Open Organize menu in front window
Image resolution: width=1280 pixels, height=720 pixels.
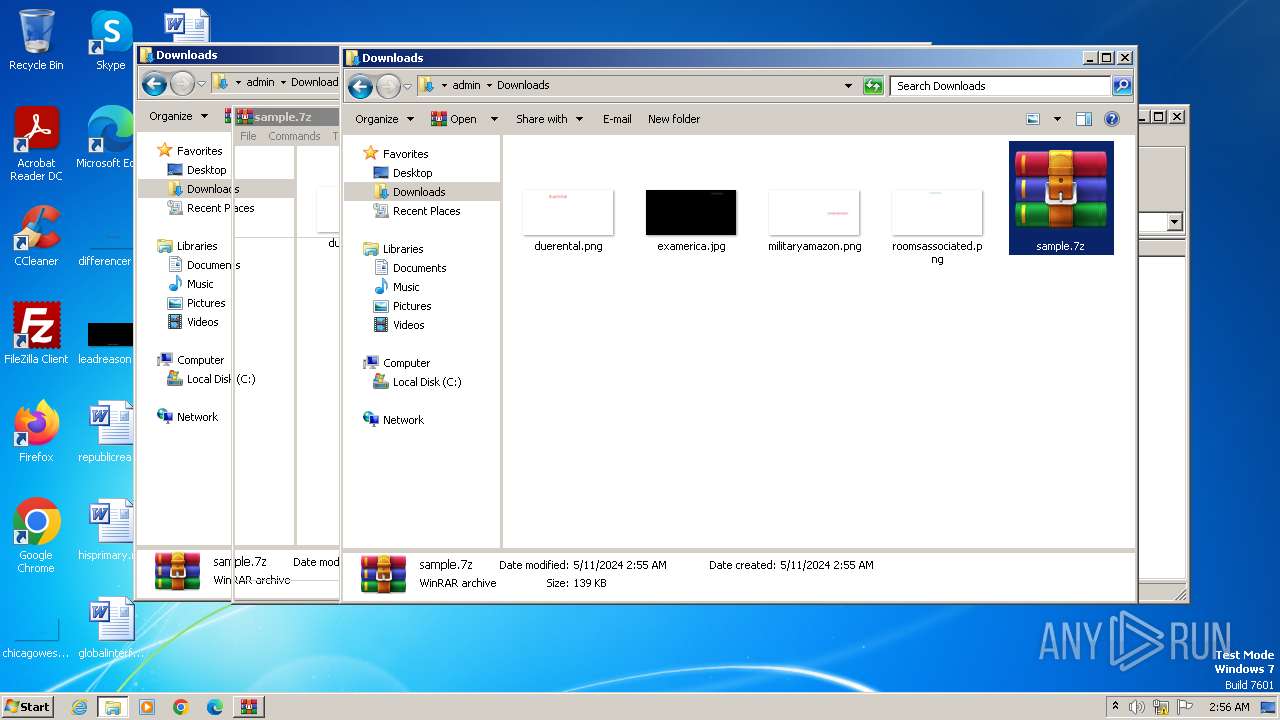(x=384, y=119)
